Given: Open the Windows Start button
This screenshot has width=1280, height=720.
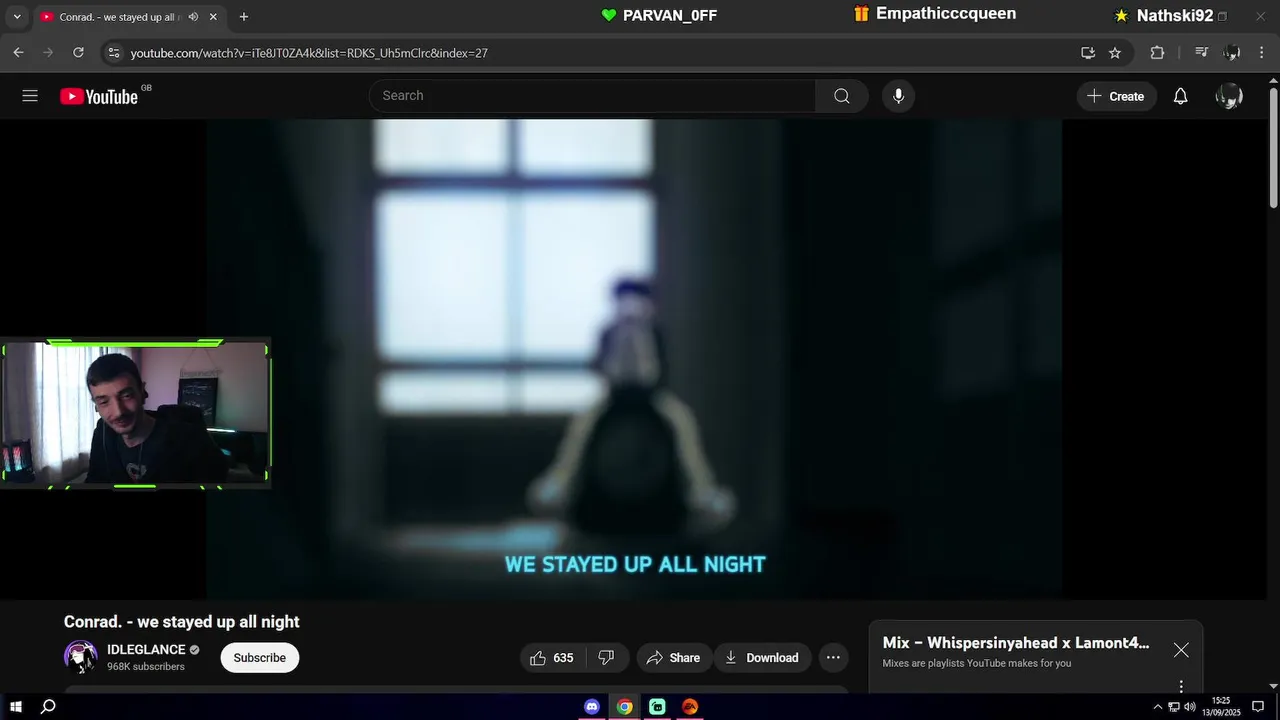Looking at the screenshot, I should pyautogui.click(x=16, y=707).
